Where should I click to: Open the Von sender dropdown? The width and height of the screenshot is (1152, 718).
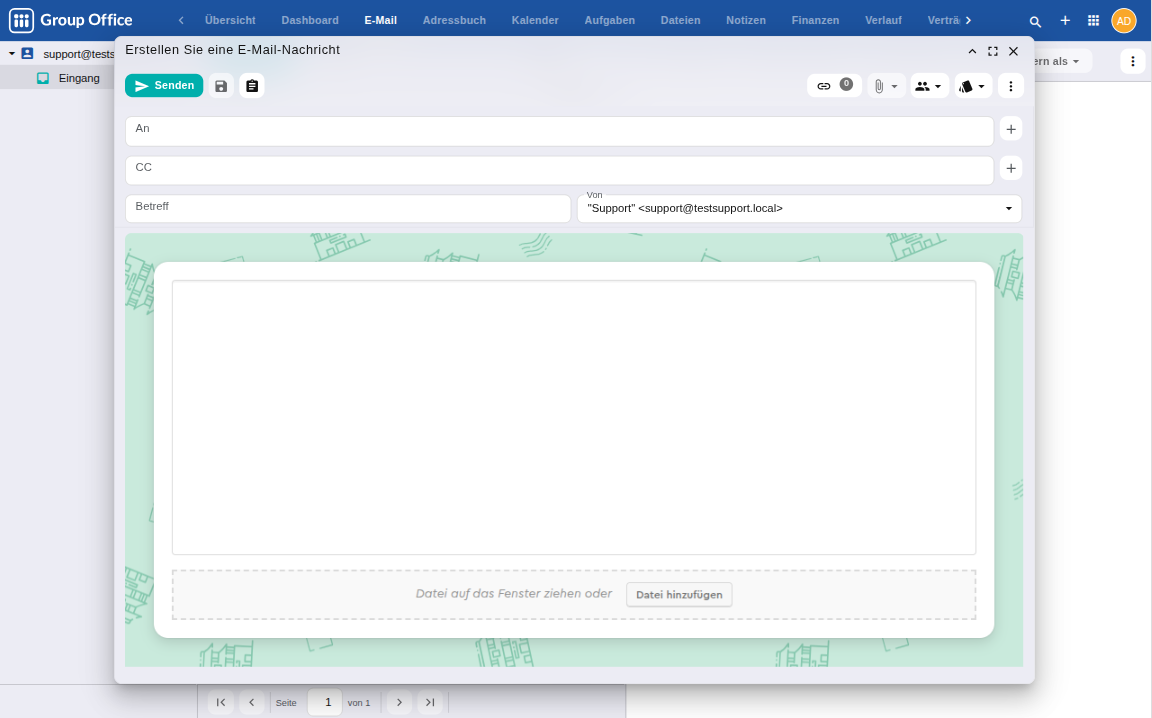799,209
